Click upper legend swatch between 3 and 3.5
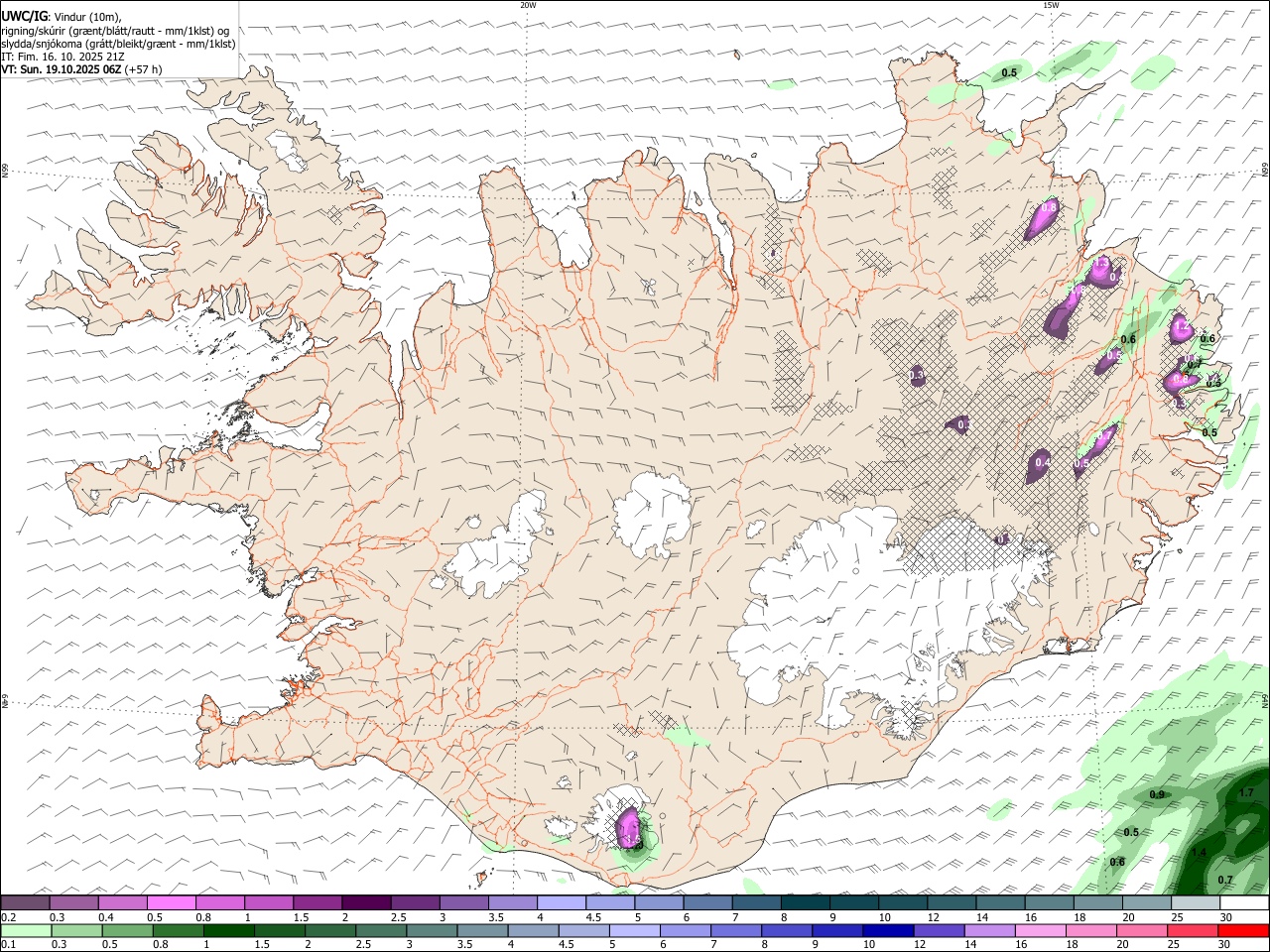 (x=463, y=902)
